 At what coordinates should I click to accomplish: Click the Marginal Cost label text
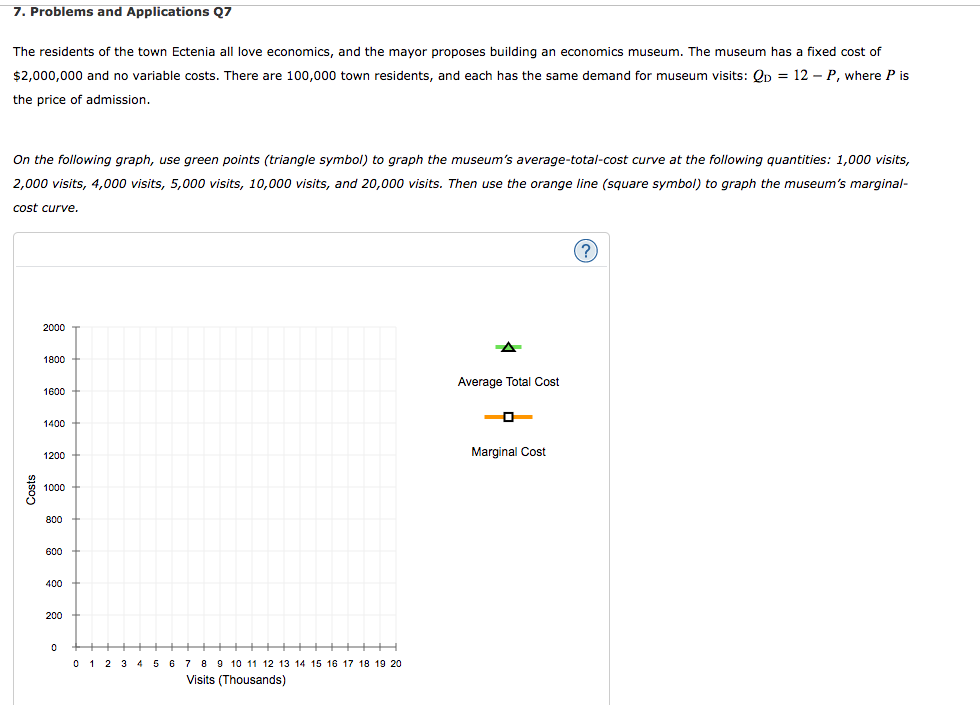click(x=508, y=451)
